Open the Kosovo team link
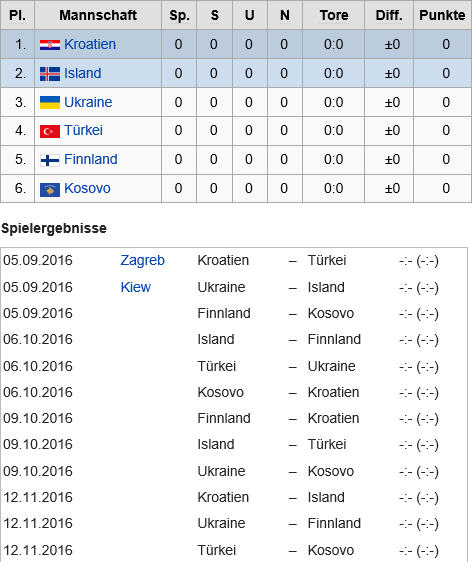 87,189
